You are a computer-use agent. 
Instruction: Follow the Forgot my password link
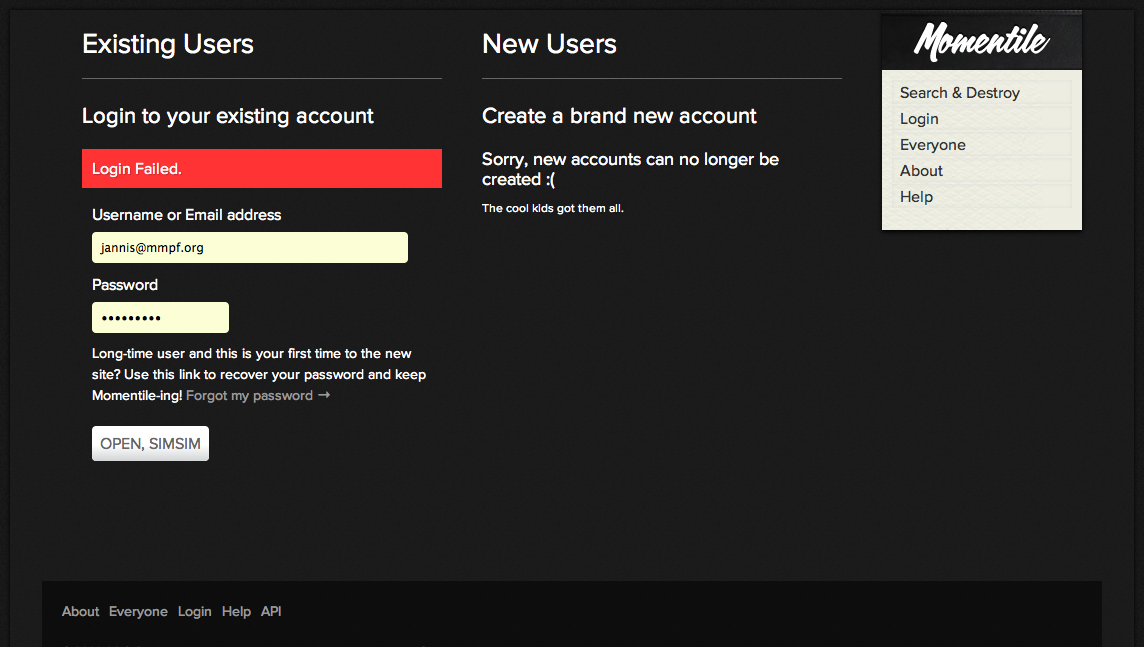(x=258, y=395)
